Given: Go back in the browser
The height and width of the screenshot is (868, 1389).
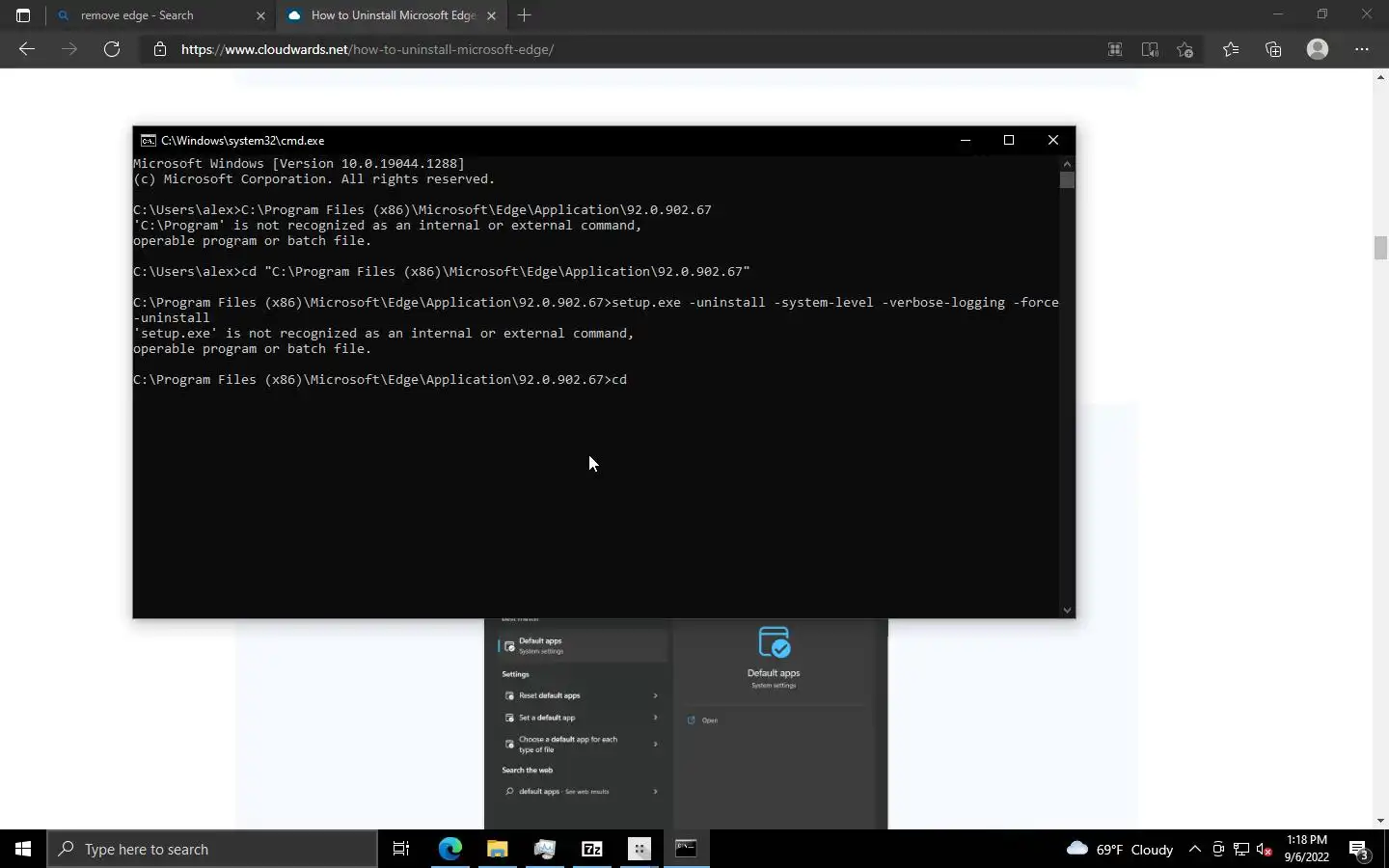Looking at the screenshot, I should [27, 49].
